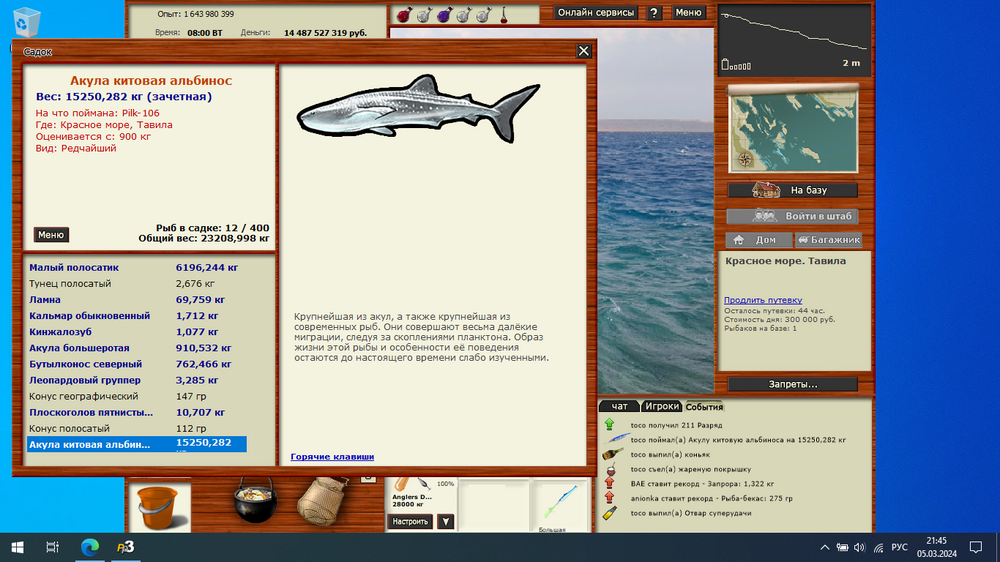Switch the РУС input language indicator
Viewport: 1000px width, 562px height.
(x=899, y=547)
